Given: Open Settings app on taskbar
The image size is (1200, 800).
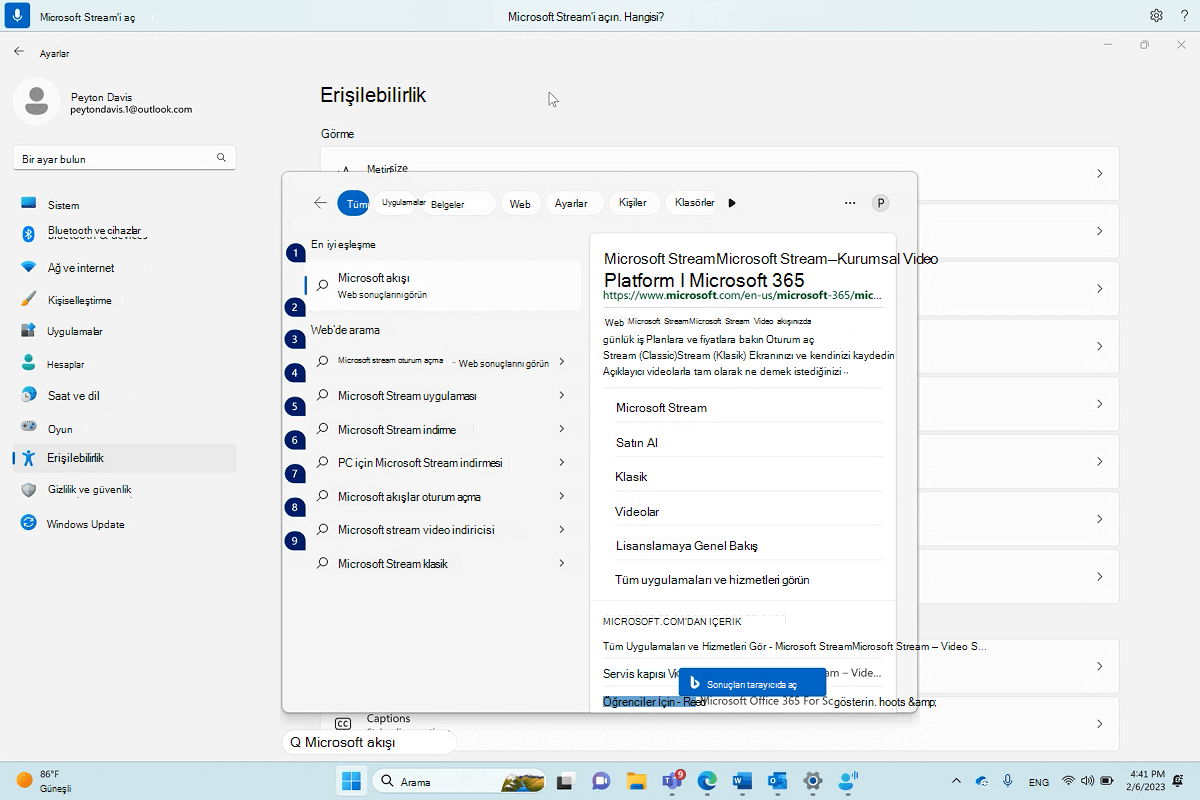Looking at the screenshot, I should [x=813, y=780].
